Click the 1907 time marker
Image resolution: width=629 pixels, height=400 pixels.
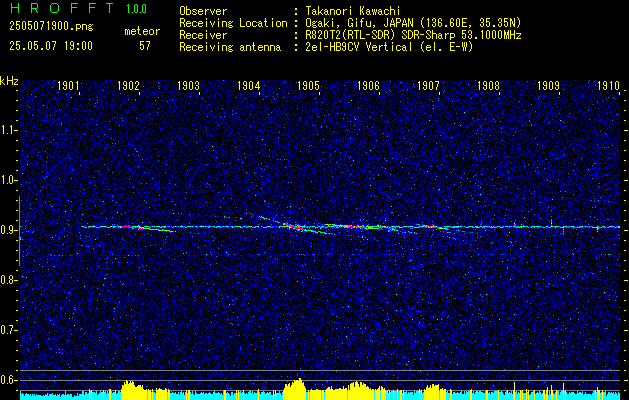[x=428, y=86]
